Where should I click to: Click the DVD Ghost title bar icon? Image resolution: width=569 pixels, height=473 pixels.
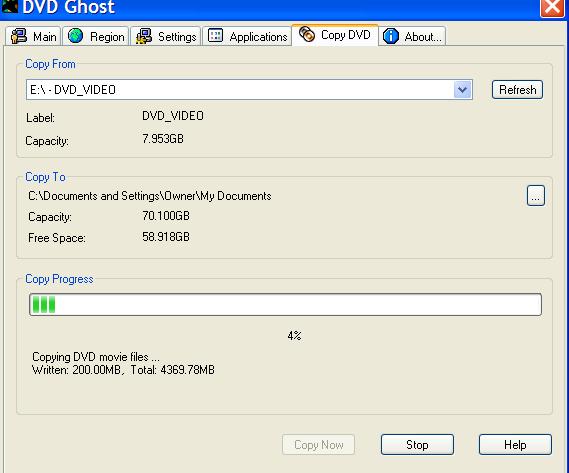coord(9,6)
